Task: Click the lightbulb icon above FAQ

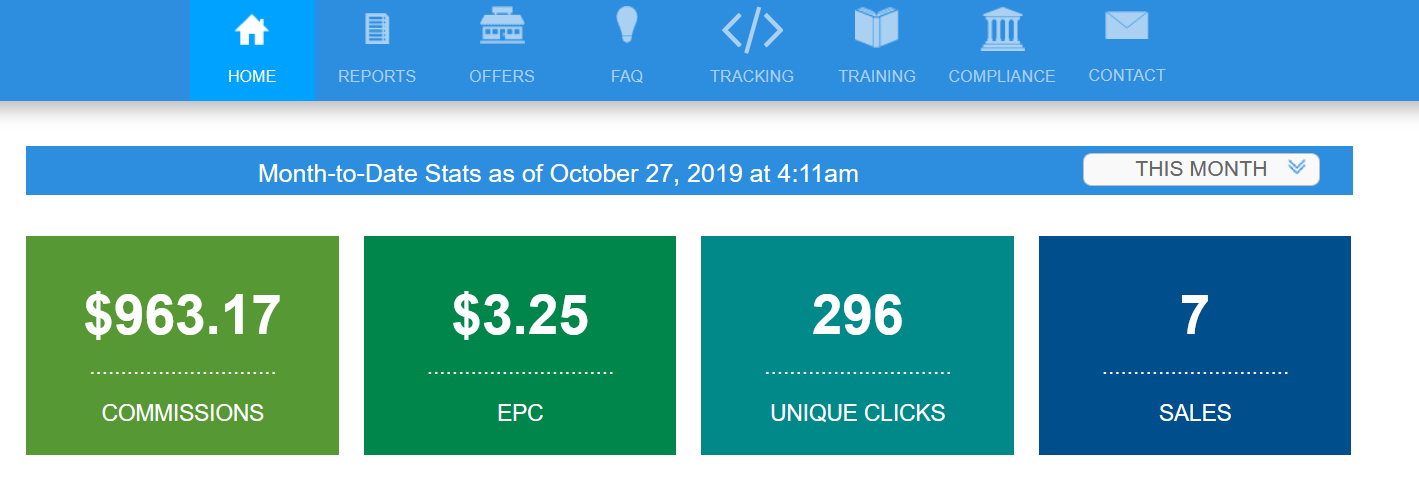Action: click(627, 25)
